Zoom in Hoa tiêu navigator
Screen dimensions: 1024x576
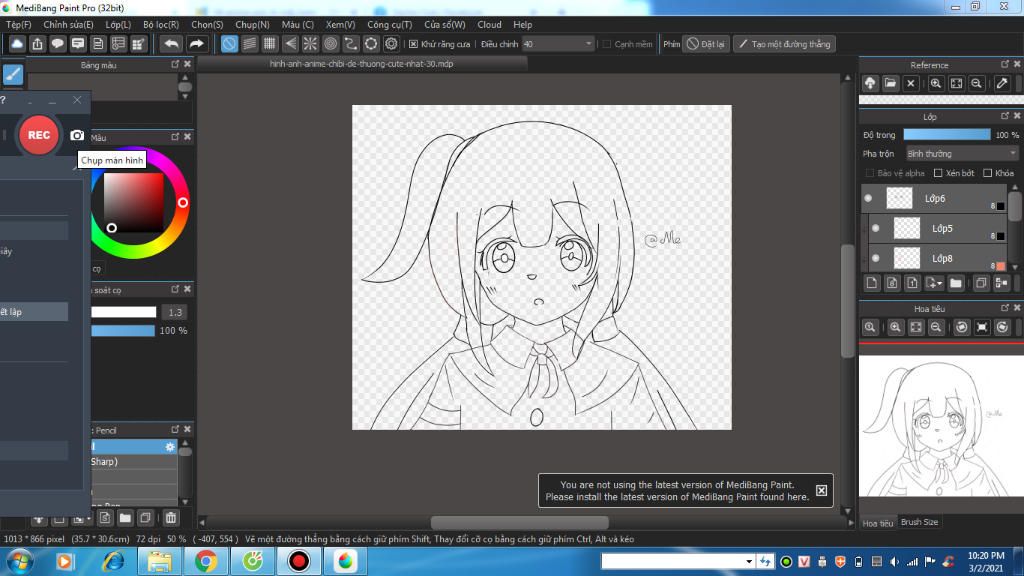[895, 327]
